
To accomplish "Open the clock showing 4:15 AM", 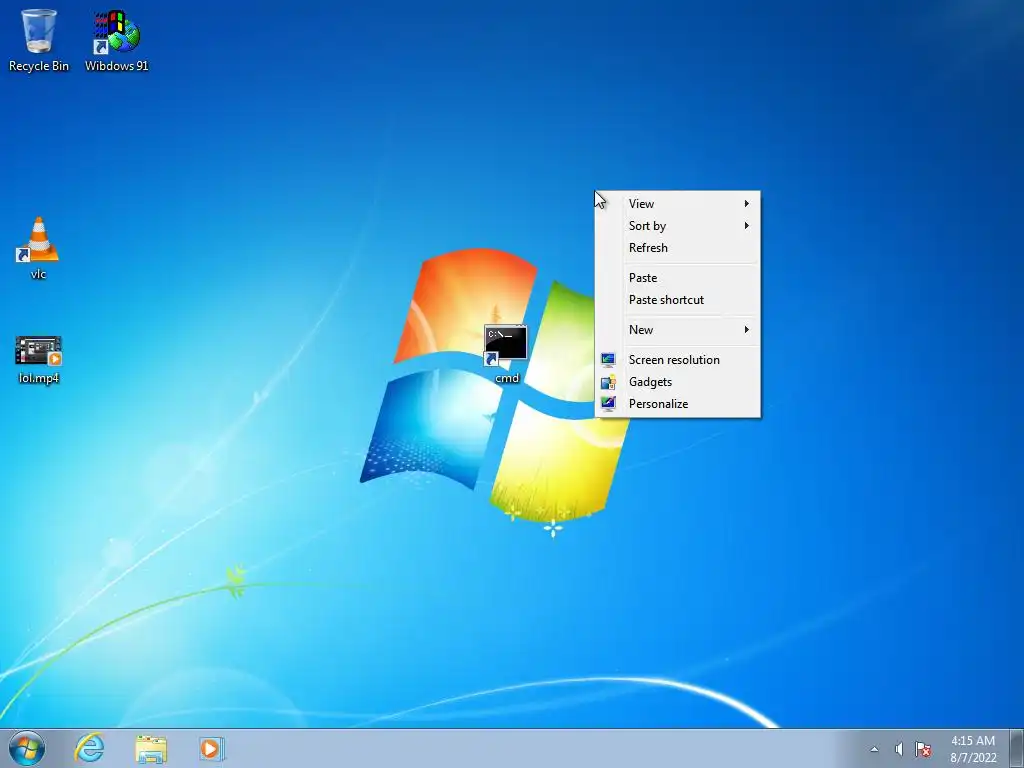I will point(973,749).
